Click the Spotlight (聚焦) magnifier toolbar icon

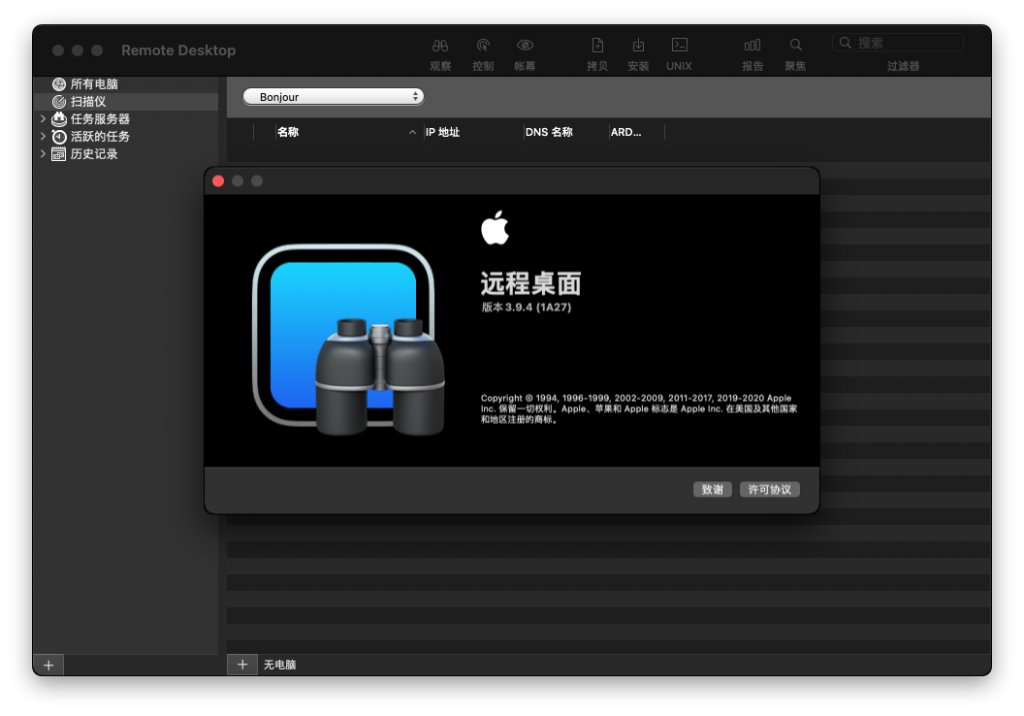(x=795, y=45)
